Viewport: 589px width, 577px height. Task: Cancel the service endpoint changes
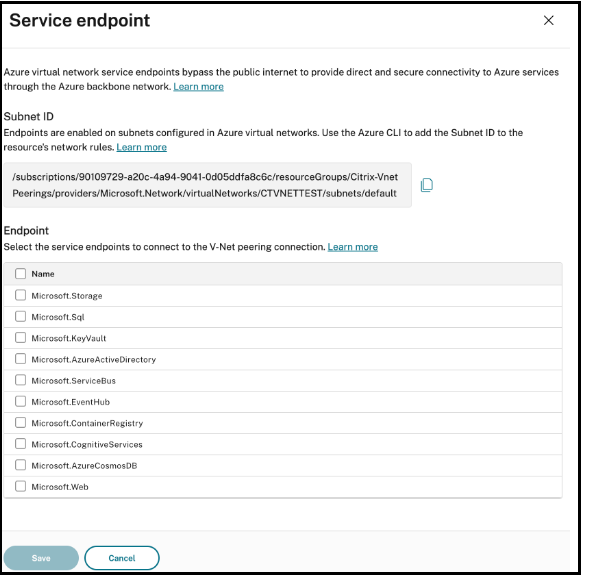pyautogui.click(x=122, y=558)
